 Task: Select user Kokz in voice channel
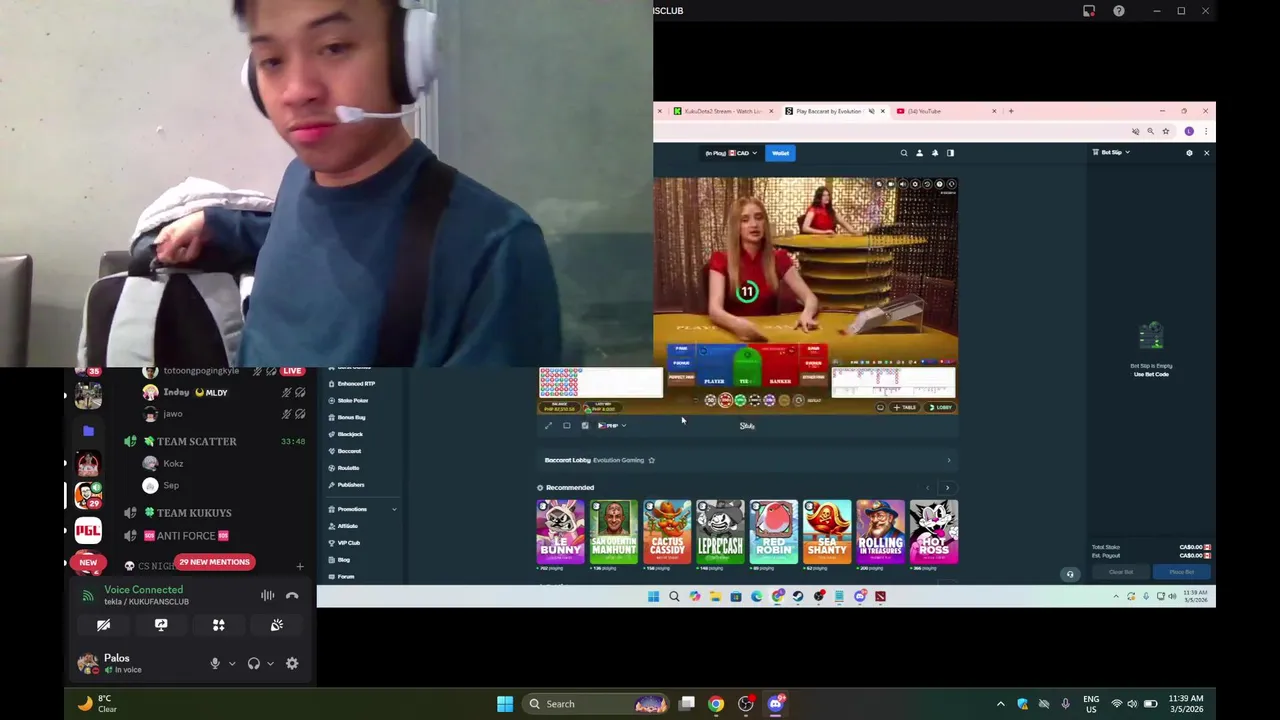point(173,463)
